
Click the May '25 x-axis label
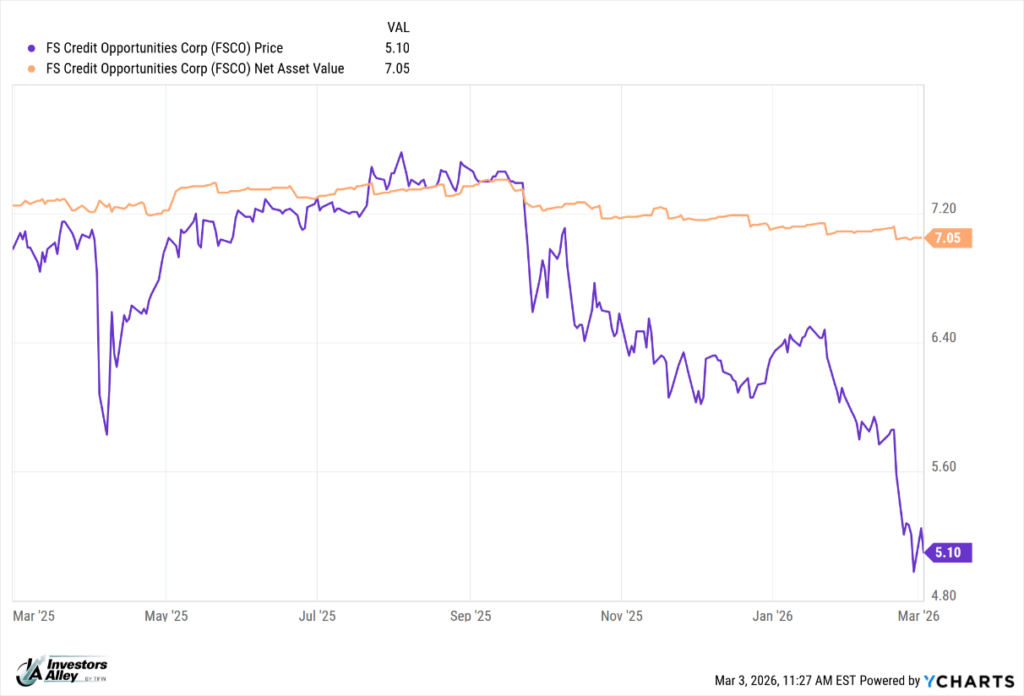click(x=167, y=616)
